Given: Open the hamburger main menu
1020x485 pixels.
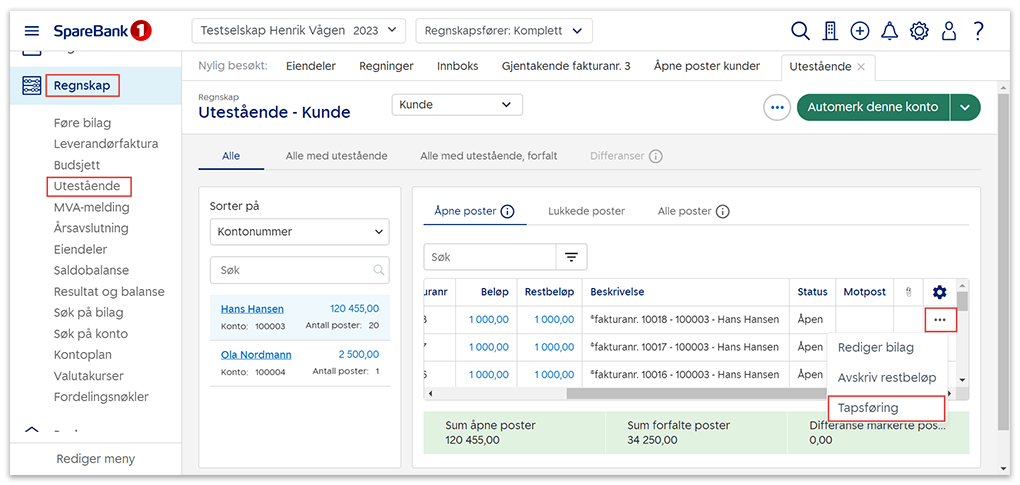Looking at the screenshot, I should [x=32, y=31].
